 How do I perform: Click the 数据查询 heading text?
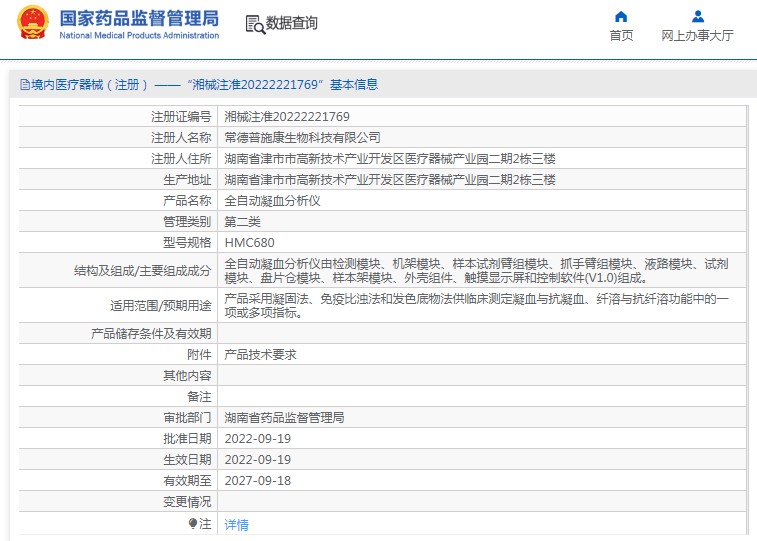[292, 23]
